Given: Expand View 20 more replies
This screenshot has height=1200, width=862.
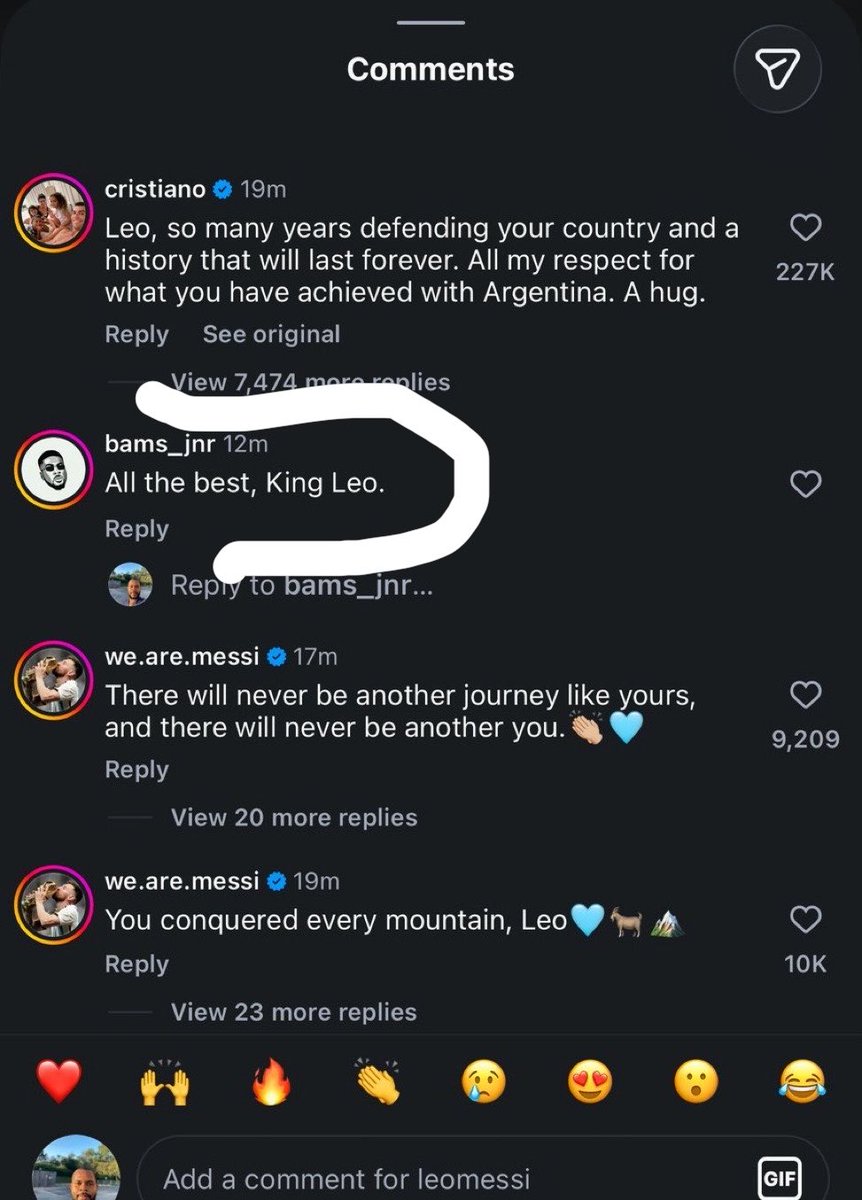Looking at the screenshot, I should 294,817.
